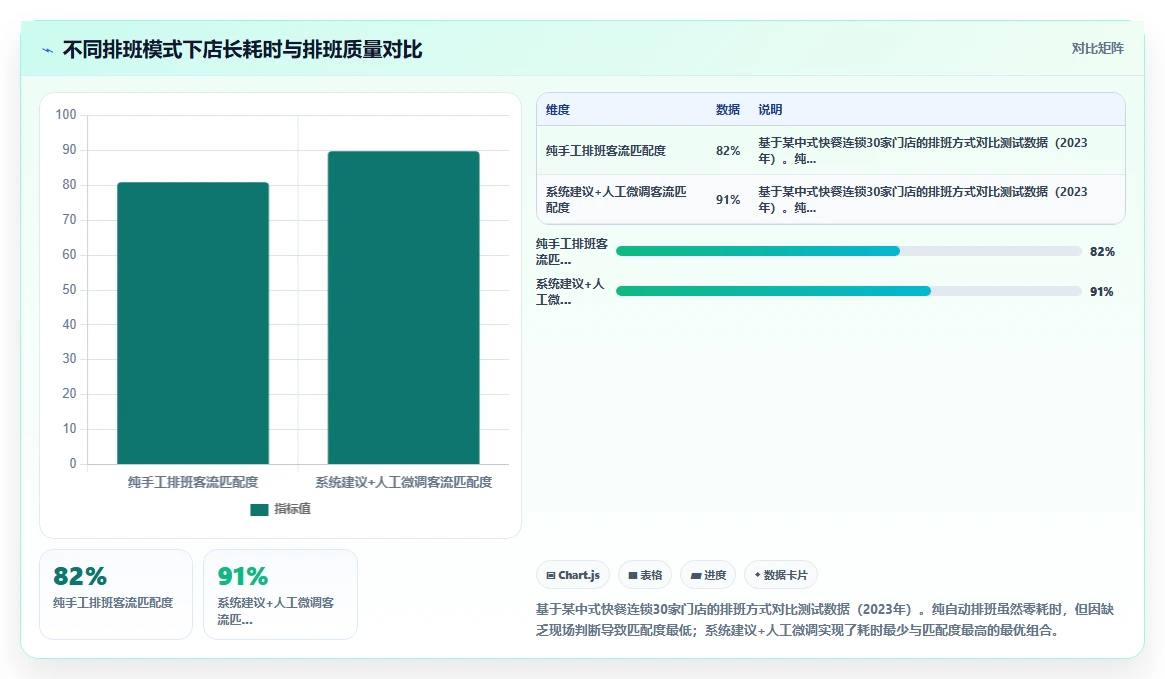Click the card title 不同排班模式下店长耗时与排班质量对比
This screenshot has width=1165, height=679.
242,50
